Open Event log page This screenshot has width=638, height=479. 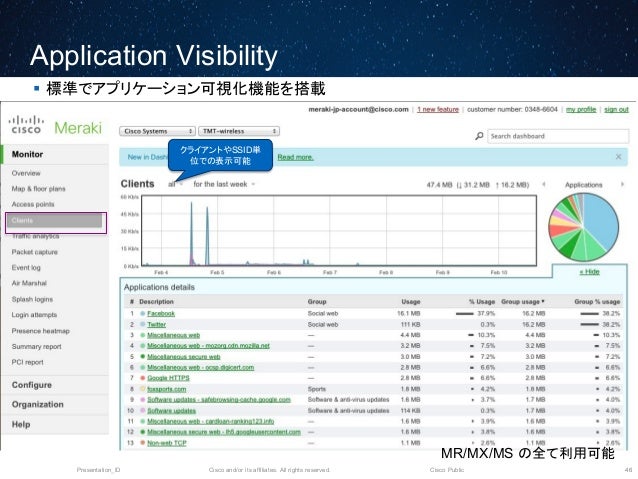click(x=26, y=268)
